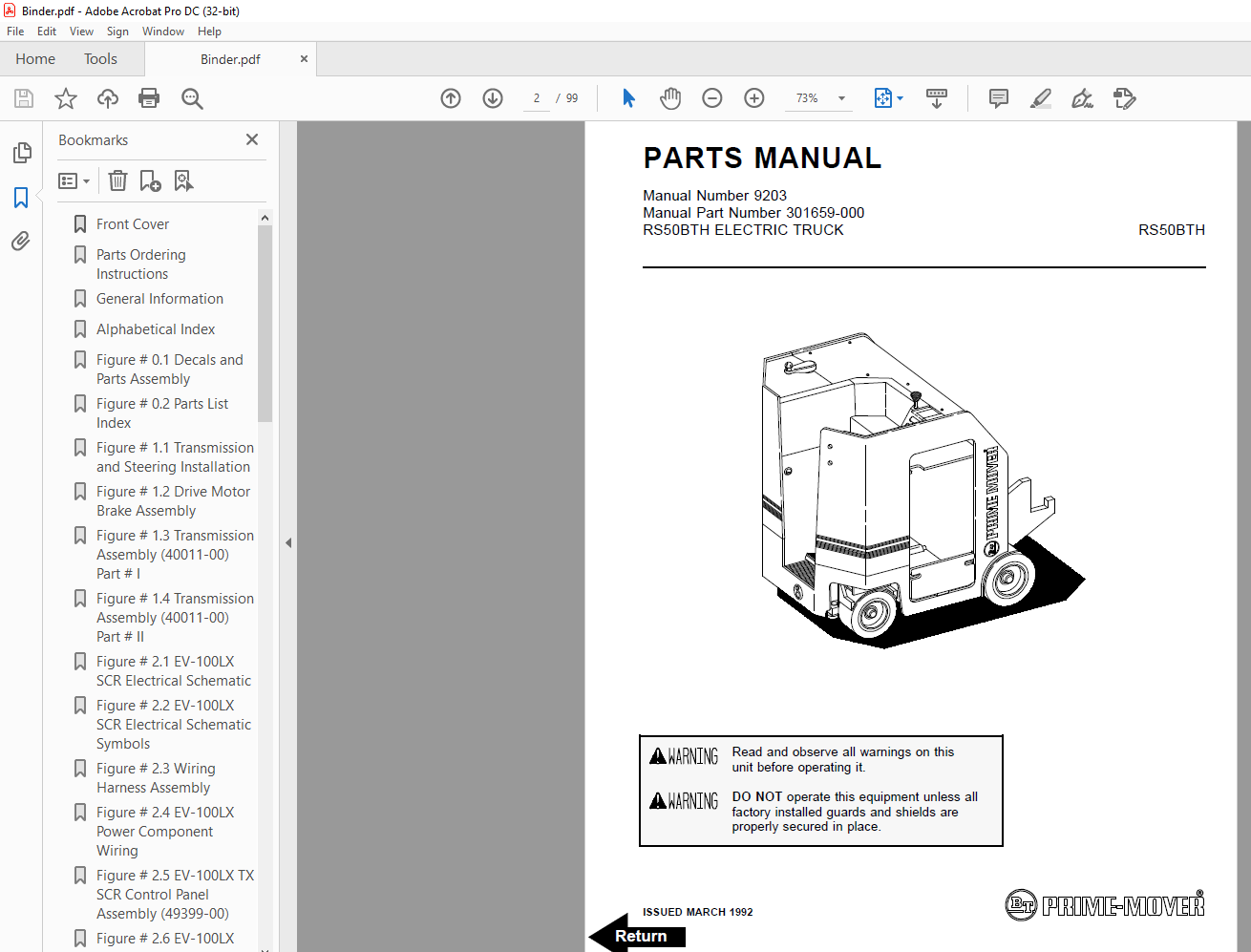Open Figure # 2.4 Power Component Wiring

pyautogui.click(x=165, y=832)
